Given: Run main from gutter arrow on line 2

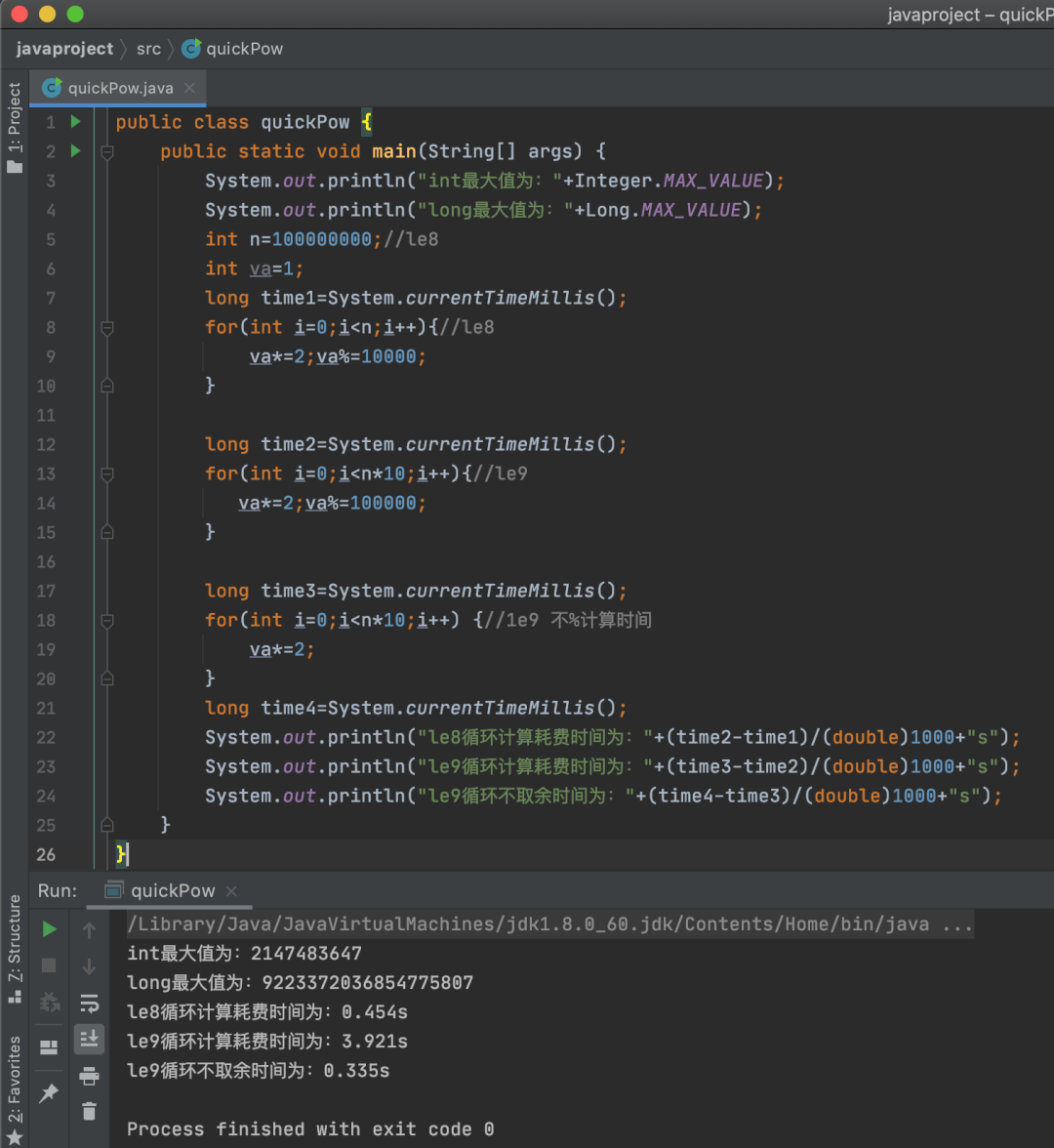Looking at the screenshot, I should [75, 150].
